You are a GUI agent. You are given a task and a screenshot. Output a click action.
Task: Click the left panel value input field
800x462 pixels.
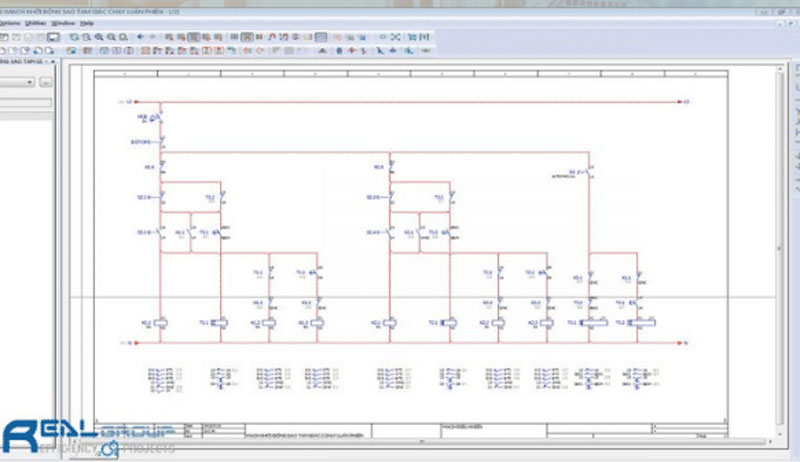26,103
